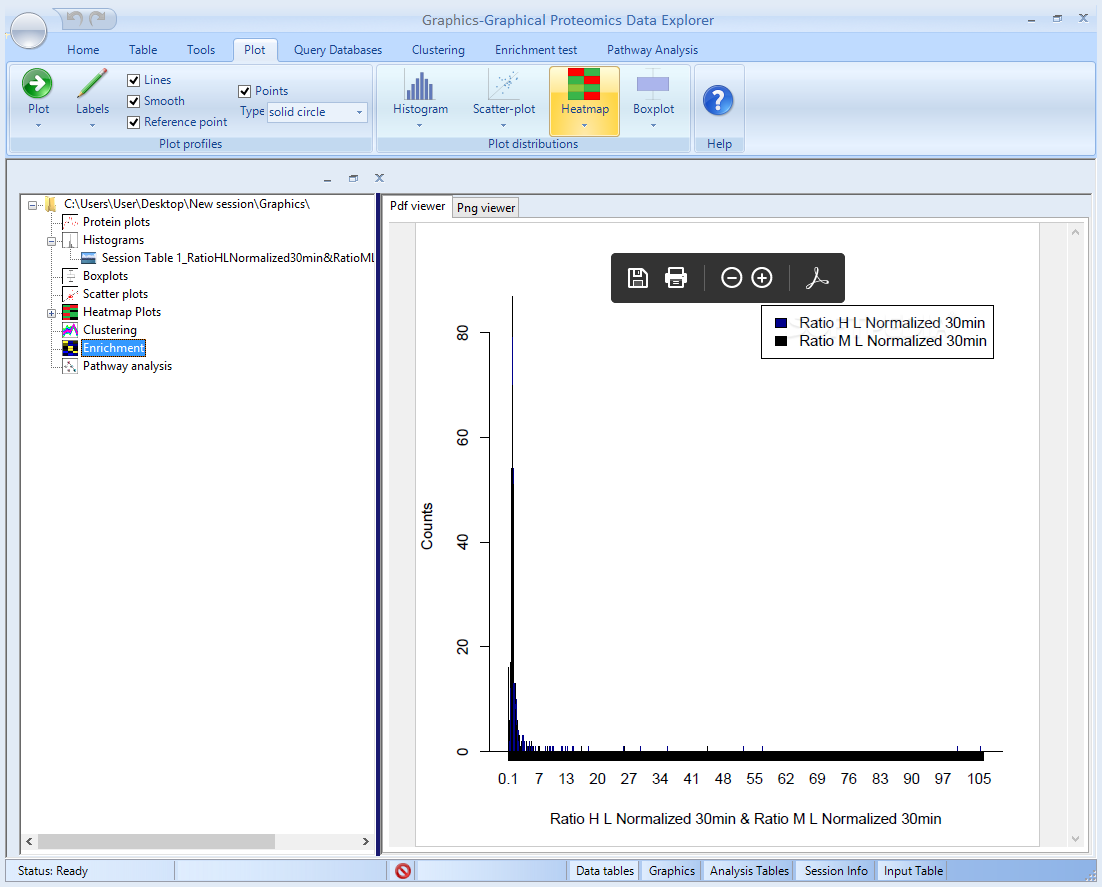1102x887 pixels.
Task: Click the Adobe Acrobat icon in PDF toolbar
Action: pyautogui.click(x=817, y=278)
